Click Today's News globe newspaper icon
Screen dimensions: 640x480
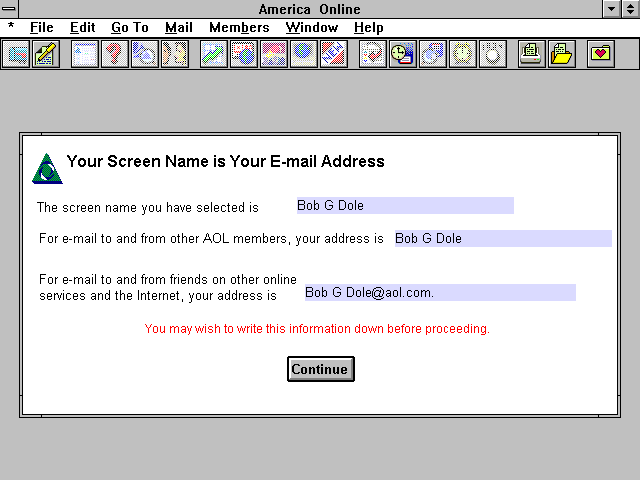coord(244,54)
